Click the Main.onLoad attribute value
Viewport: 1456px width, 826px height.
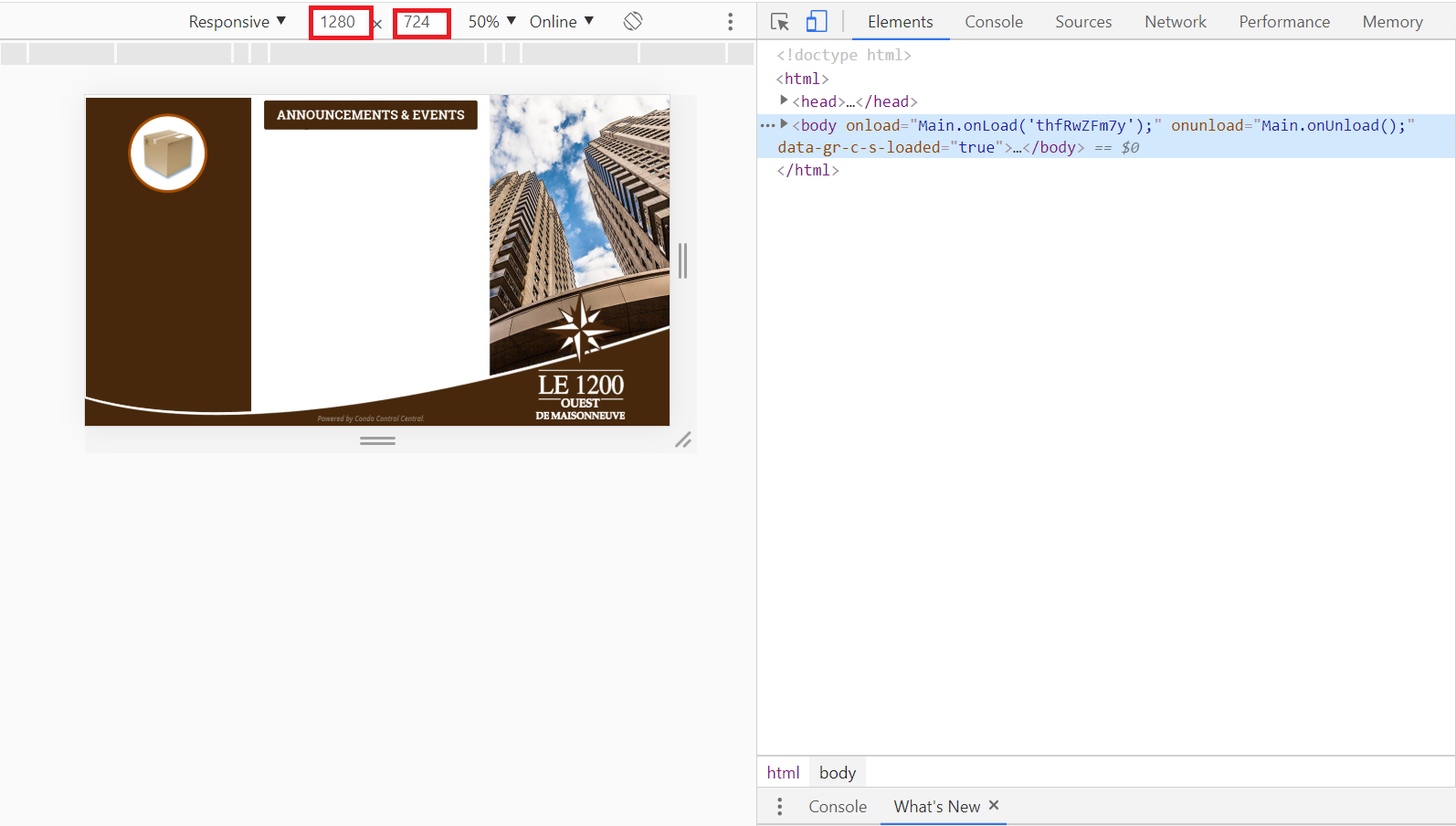pyautogui.click(x=1036, y=125)
